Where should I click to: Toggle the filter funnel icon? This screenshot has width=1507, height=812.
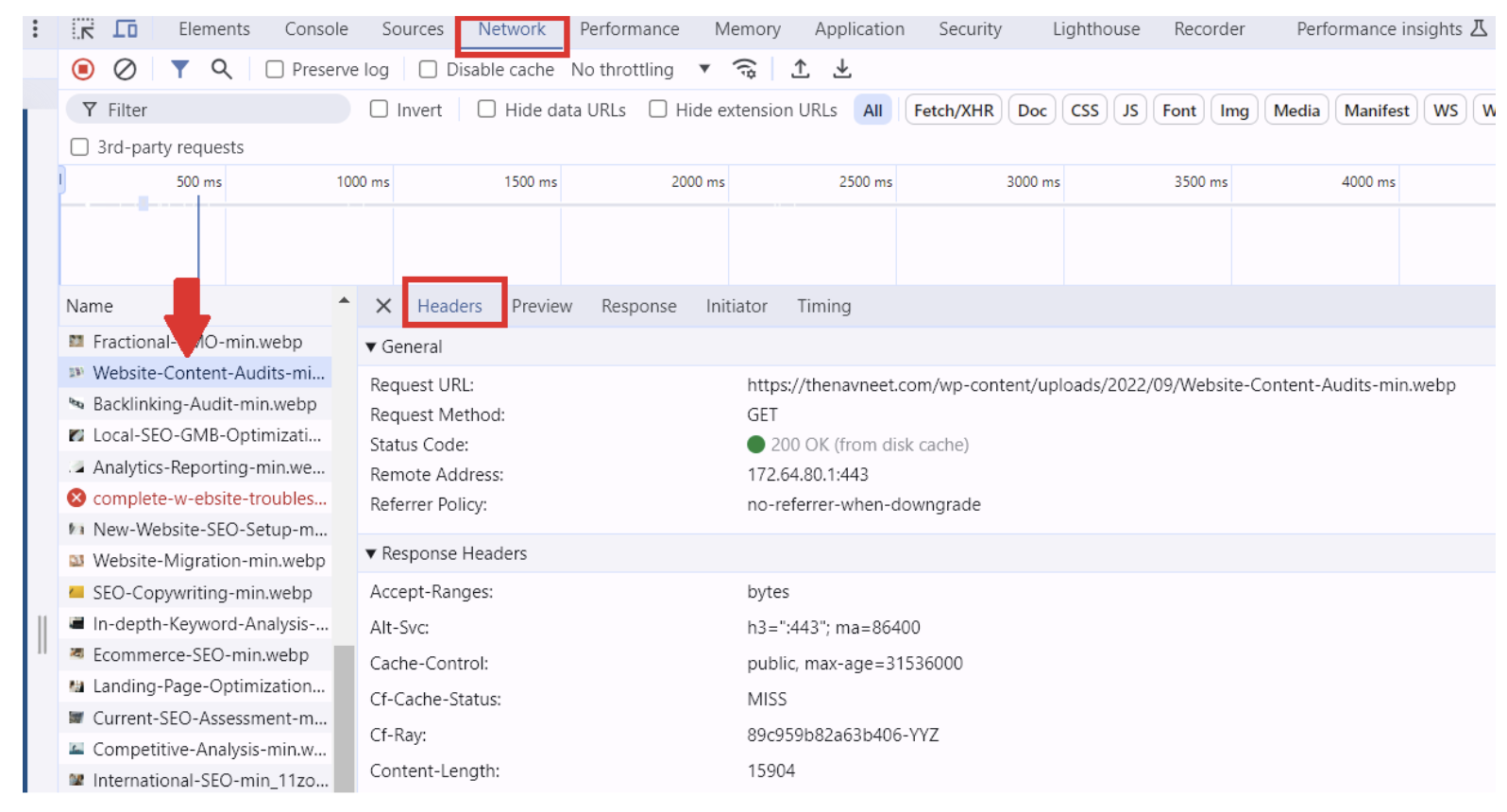click(179, 69)
